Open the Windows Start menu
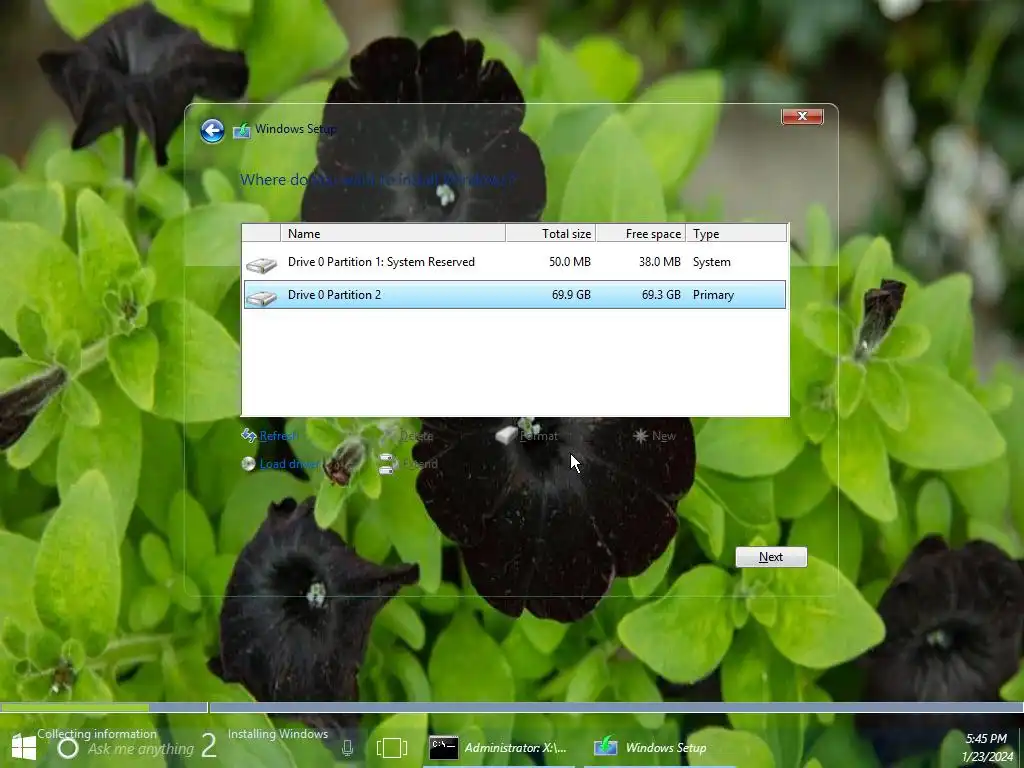 pyautogui.click(x=24, y=747)
